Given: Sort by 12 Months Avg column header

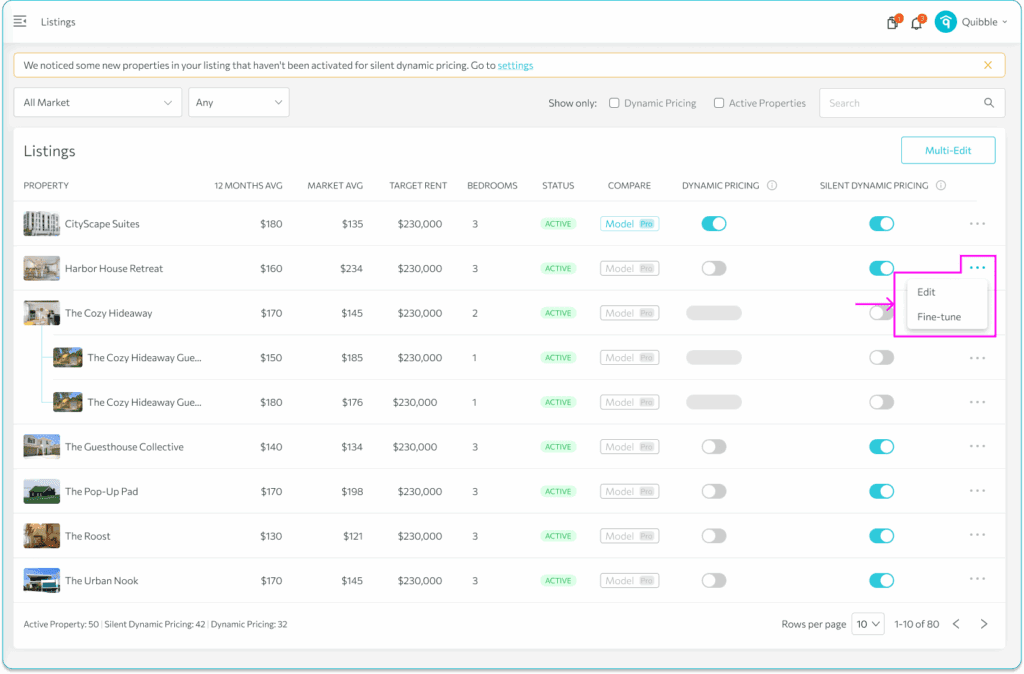Looking at the screenshot, I should [248, 185].
